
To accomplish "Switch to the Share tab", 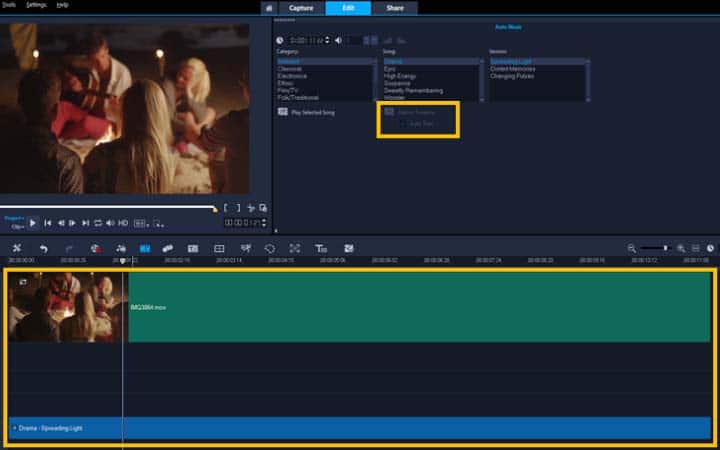I will point(395,8).
